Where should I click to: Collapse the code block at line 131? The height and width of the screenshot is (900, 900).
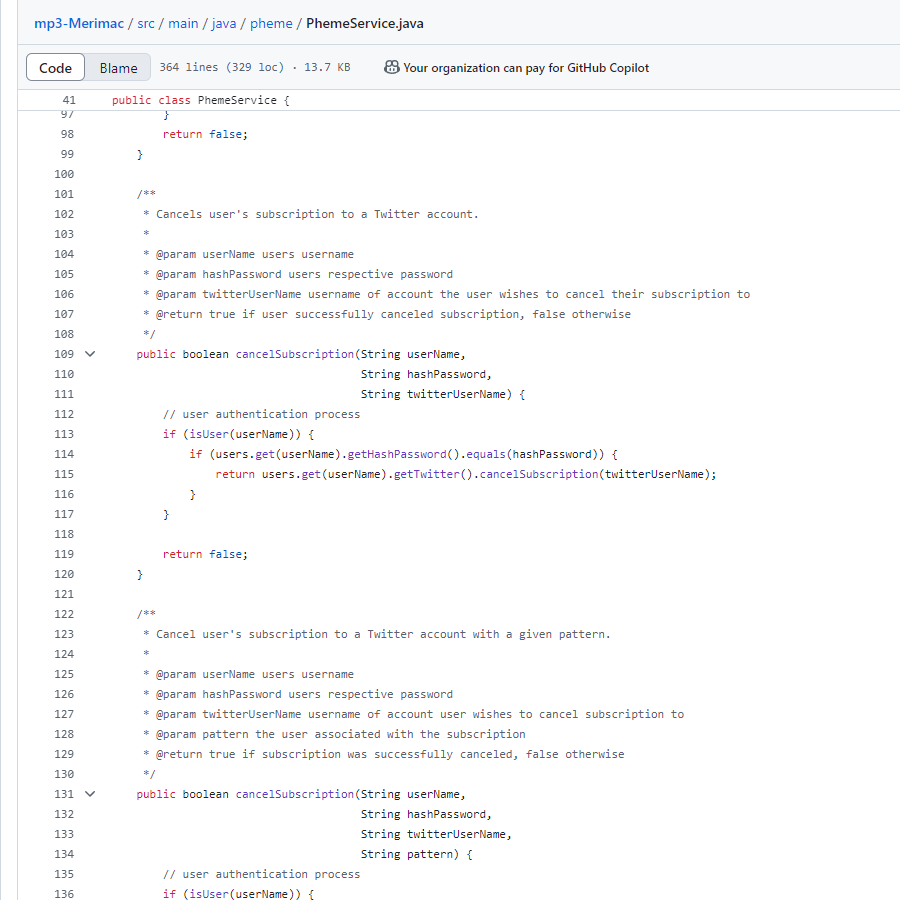coord(90,794)
